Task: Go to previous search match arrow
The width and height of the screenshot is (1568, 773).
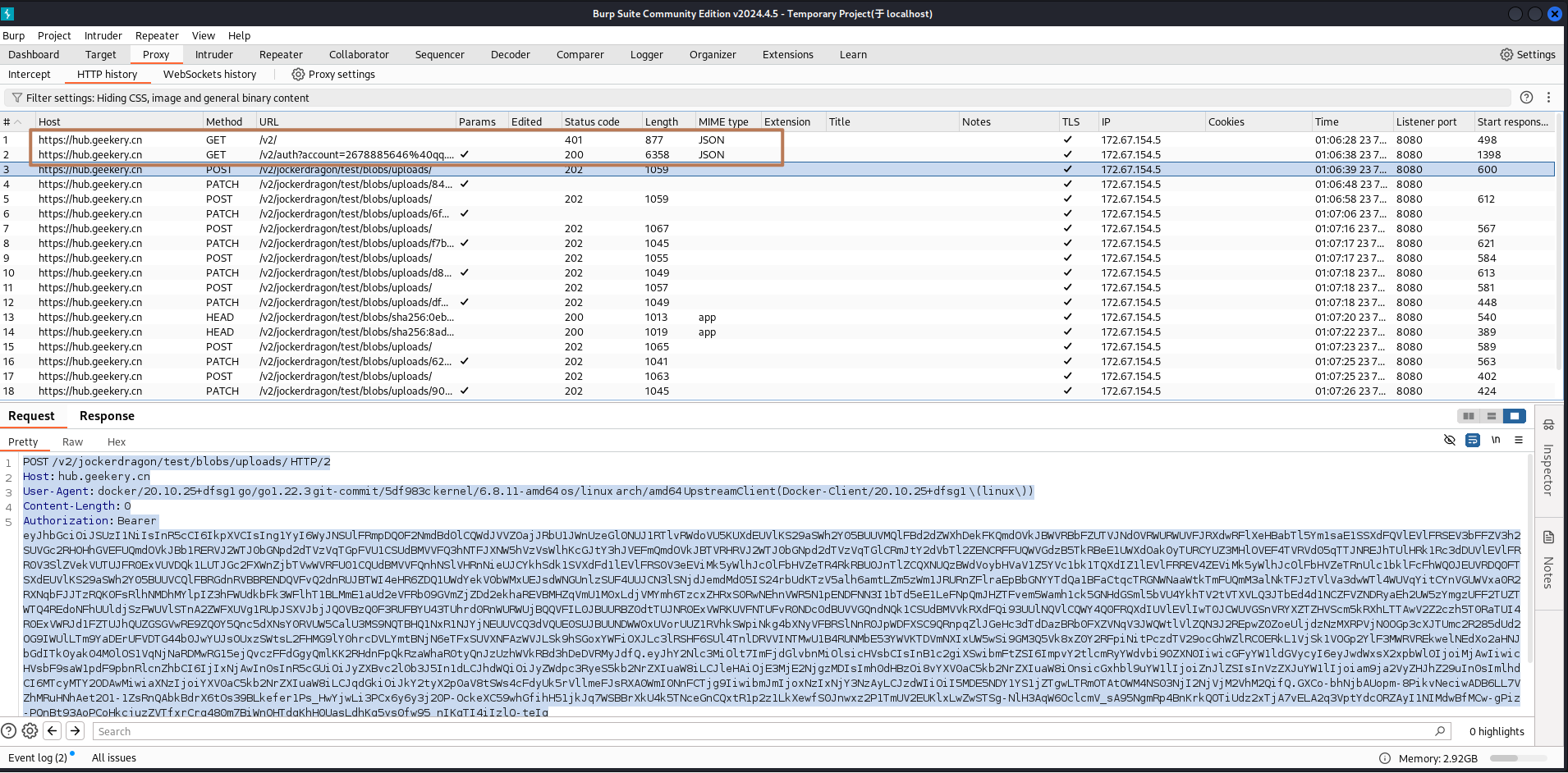Action: pos(53,731)
